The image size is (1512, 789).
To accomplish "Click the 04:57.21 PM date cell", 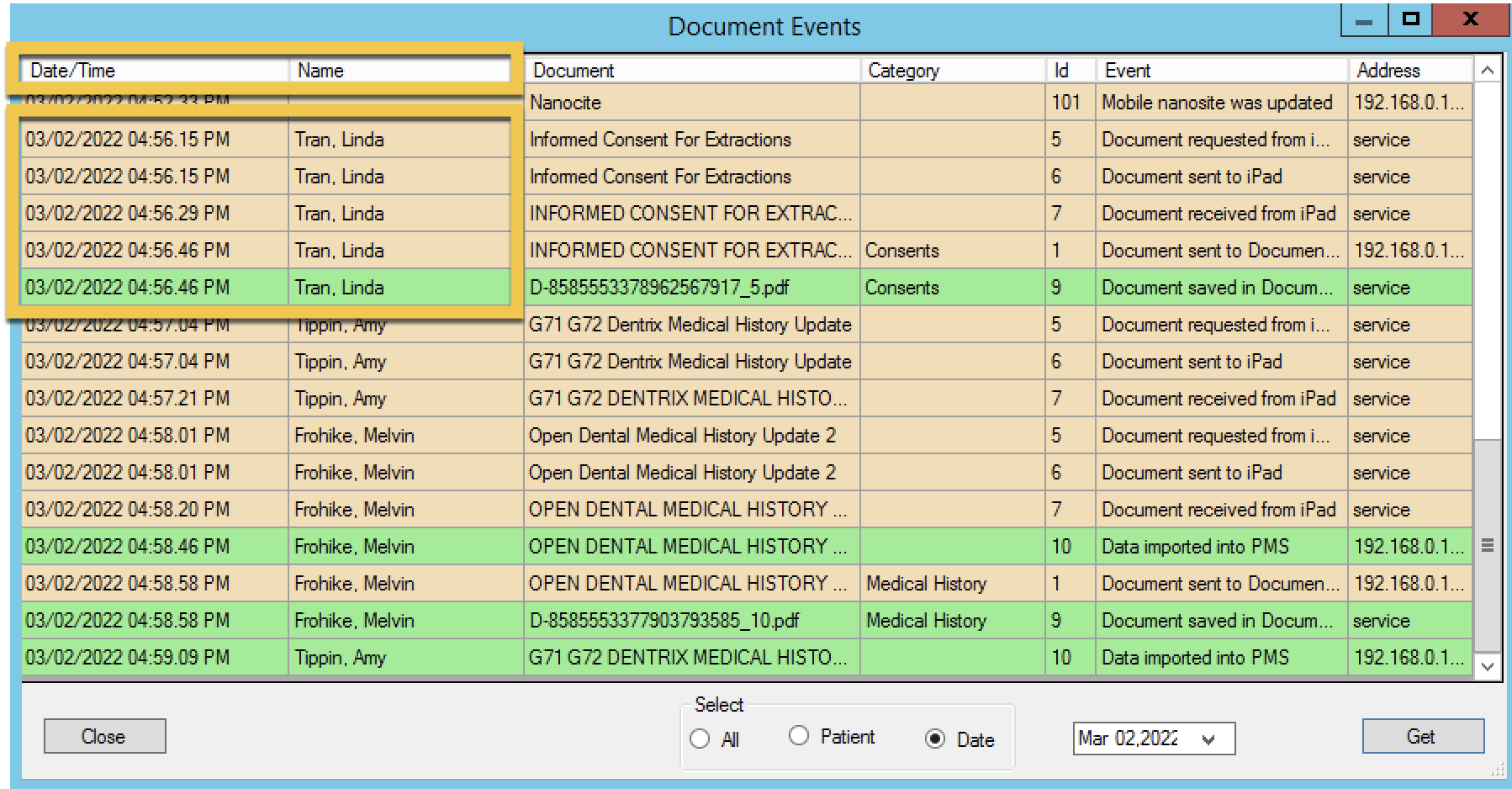I will 155,399.
